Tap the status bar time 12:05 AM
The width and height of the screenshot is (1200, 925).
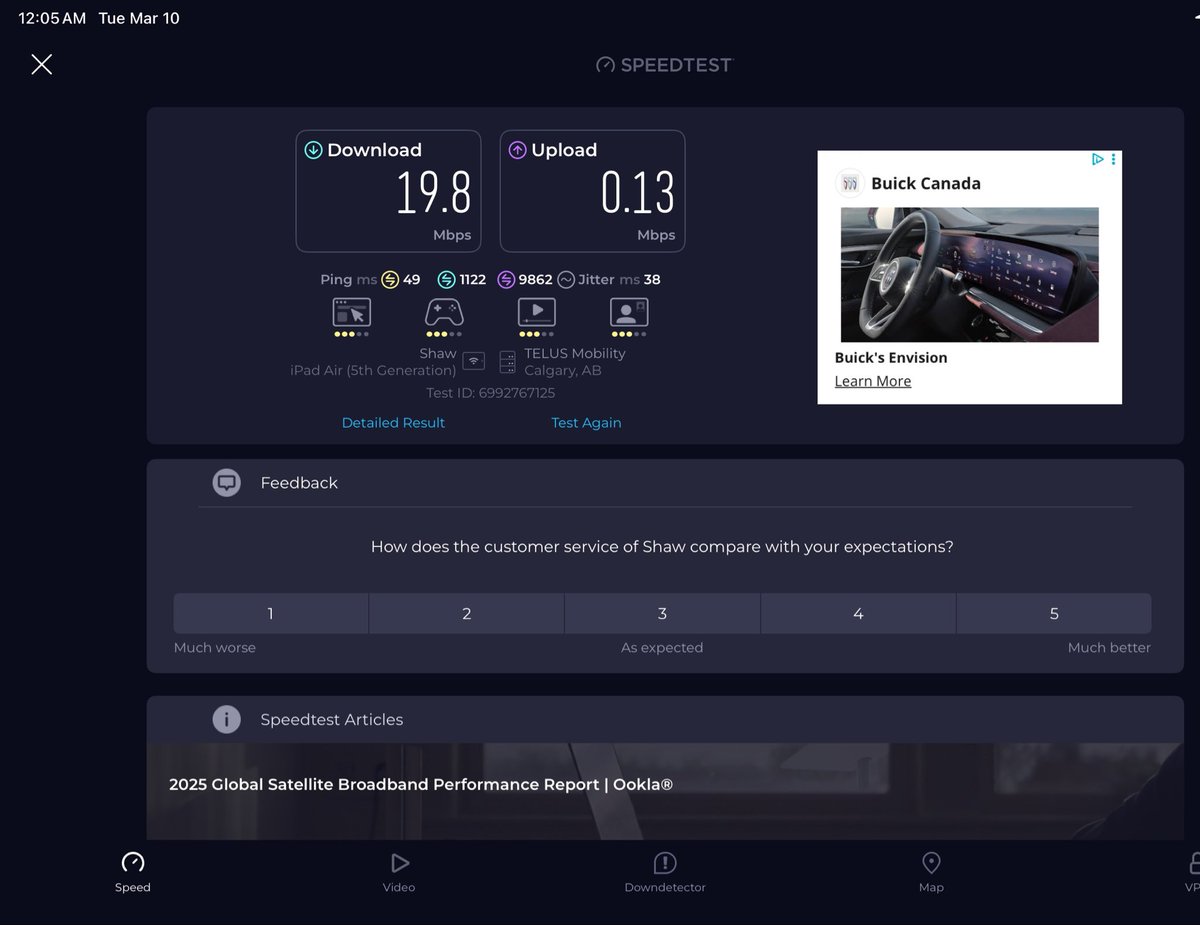click(x=52, y=18)
